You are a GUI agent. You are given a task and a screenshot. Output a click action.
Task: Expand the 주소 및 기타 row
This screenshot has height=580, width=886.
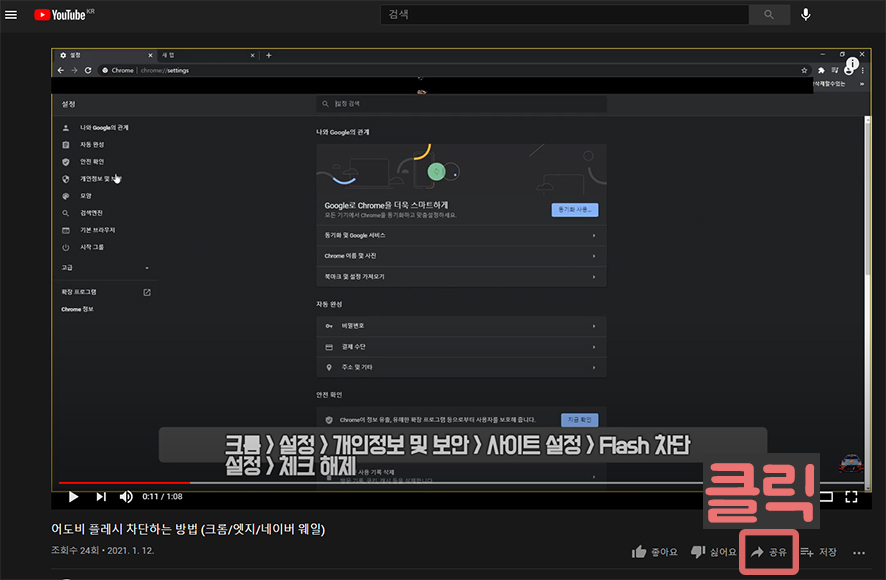coord(461,367)
